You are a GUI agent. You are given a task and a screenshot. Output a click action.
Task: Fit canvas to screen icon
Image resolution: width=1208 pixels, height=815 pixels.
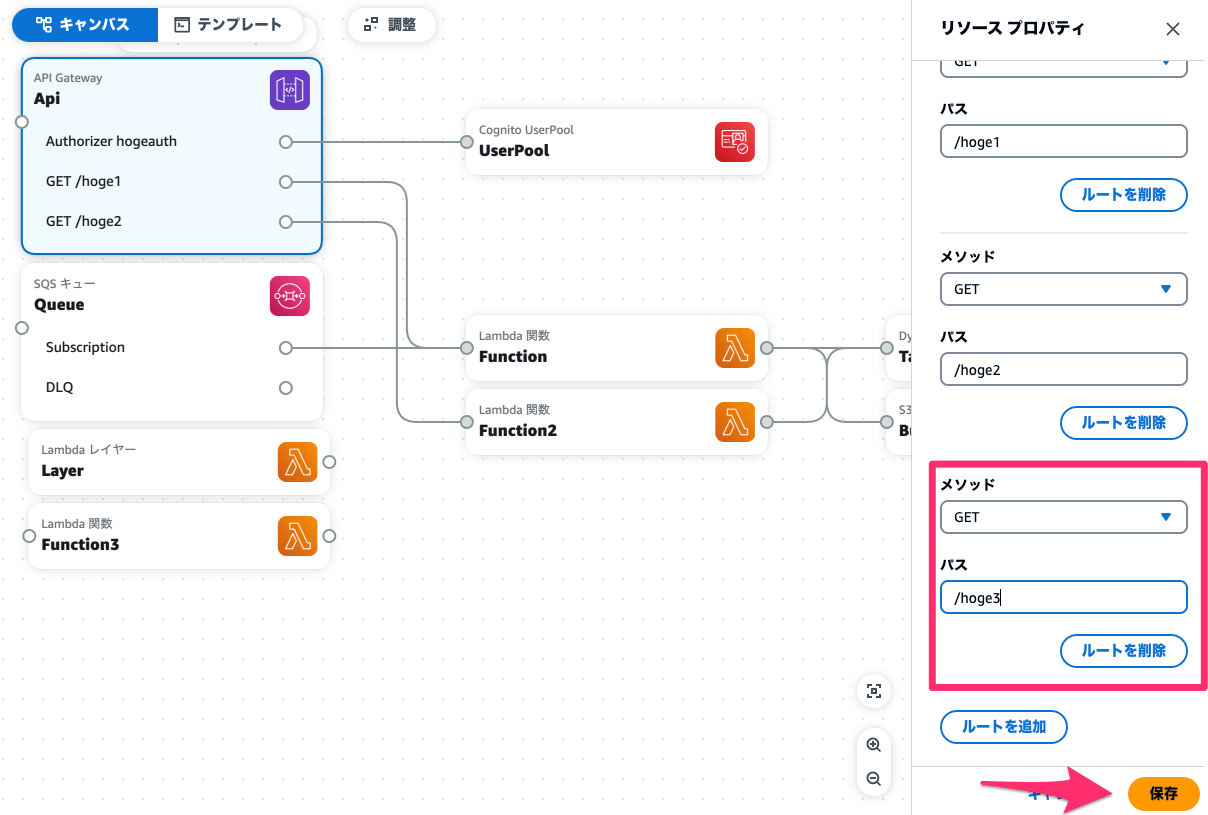pos(873,691)
